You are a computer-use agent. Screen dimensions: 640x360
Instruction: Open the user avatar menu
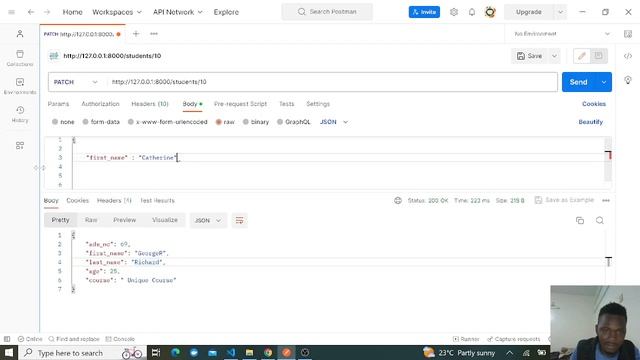(x=490, y=12)
